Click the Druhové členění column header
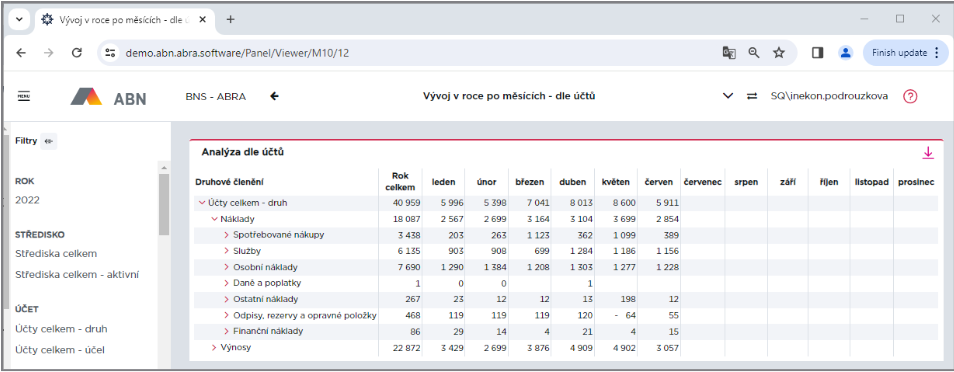Image resolution: width=954 pixels, height=372 pixels. [x=229, y=181]
